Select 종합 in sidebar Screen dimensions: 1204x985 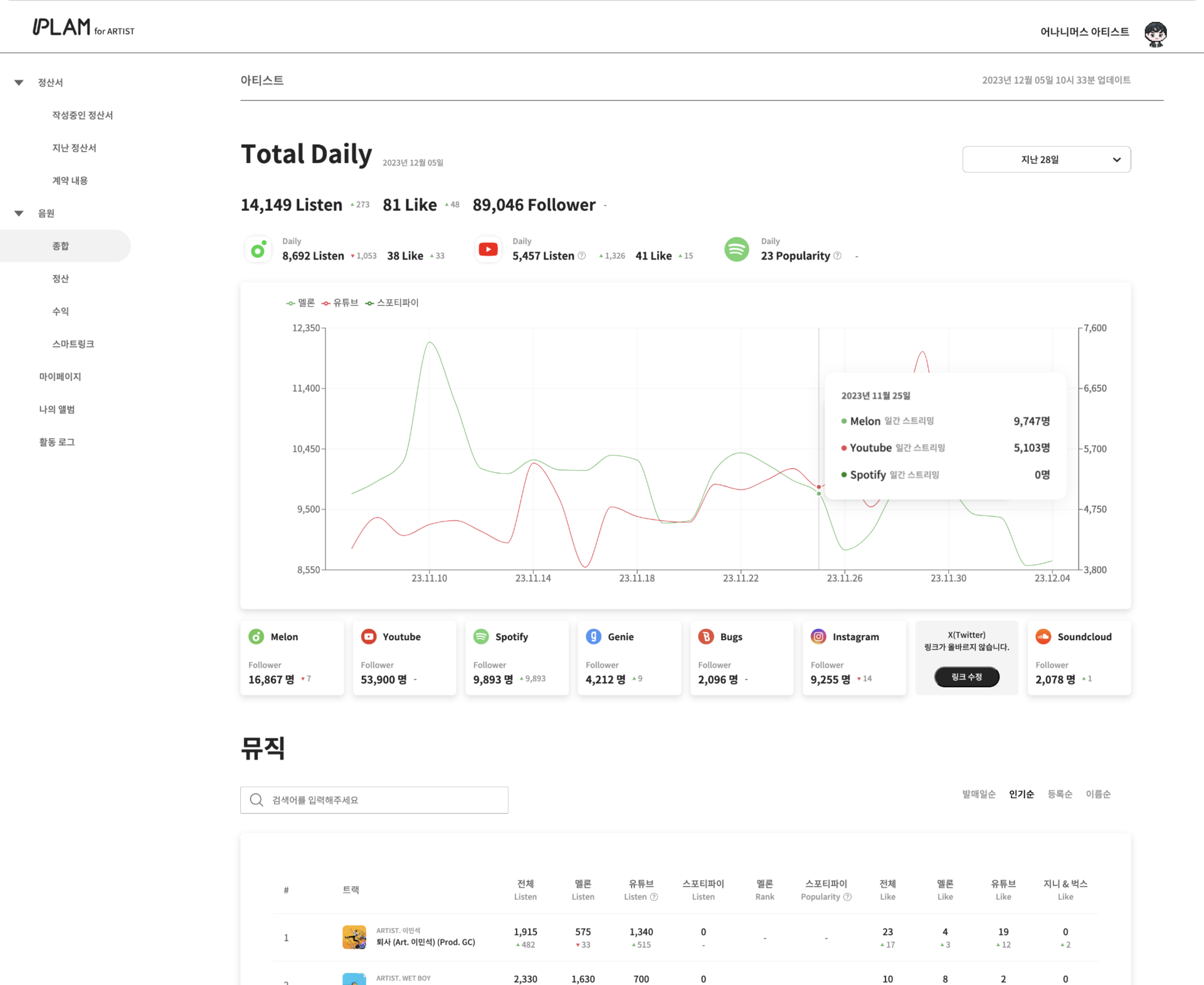(65, 246)
